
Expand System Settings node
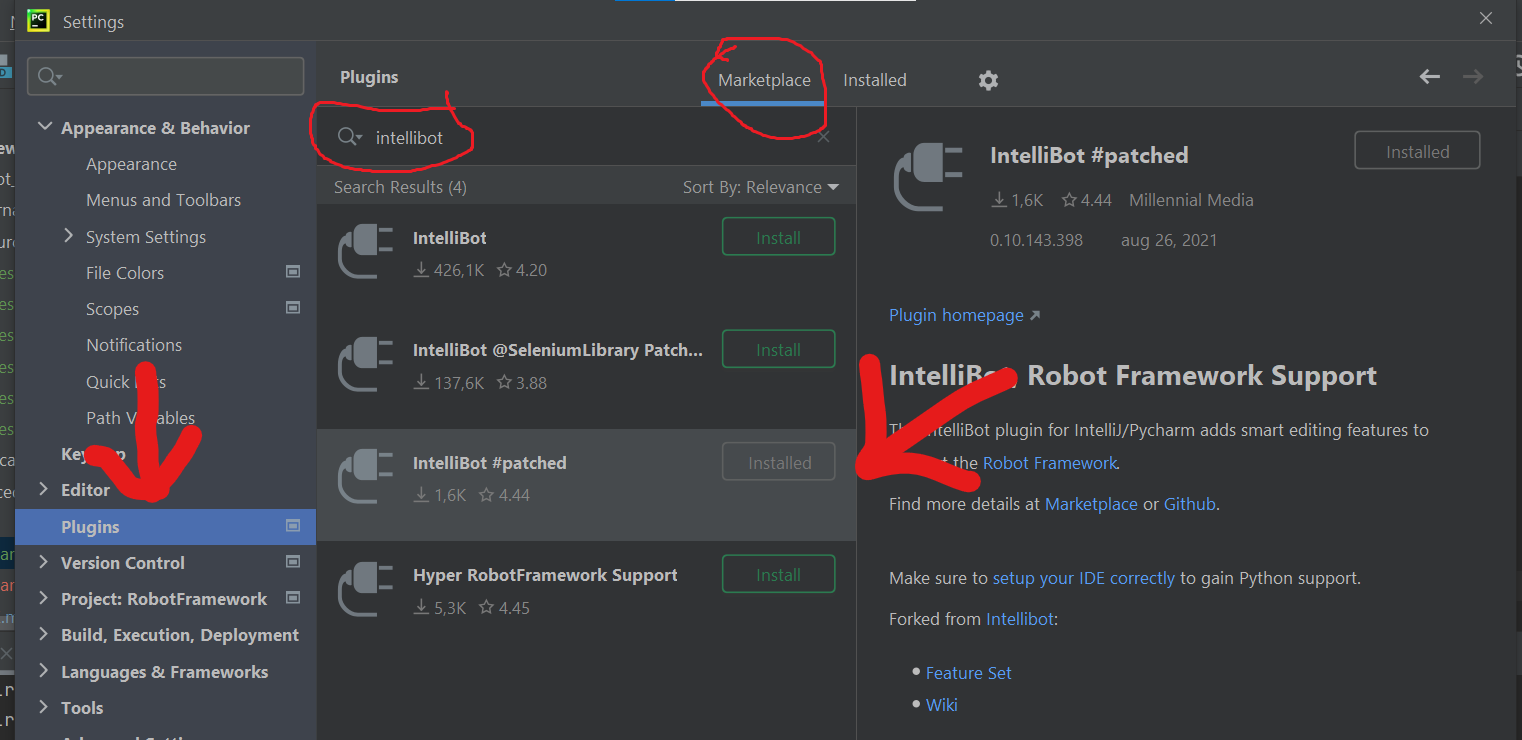coord(68,236)
